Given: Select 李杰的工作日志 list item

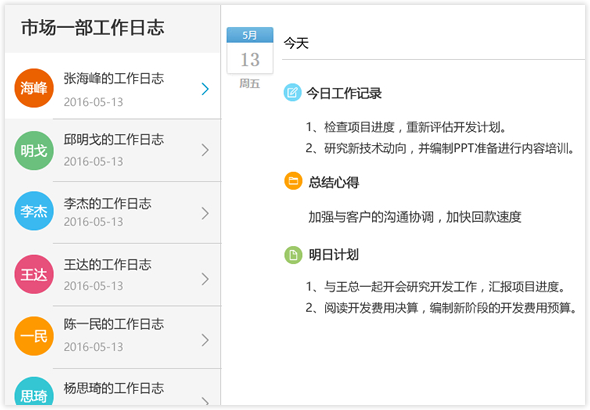Looking at the screenshot, I should point(113,213).
